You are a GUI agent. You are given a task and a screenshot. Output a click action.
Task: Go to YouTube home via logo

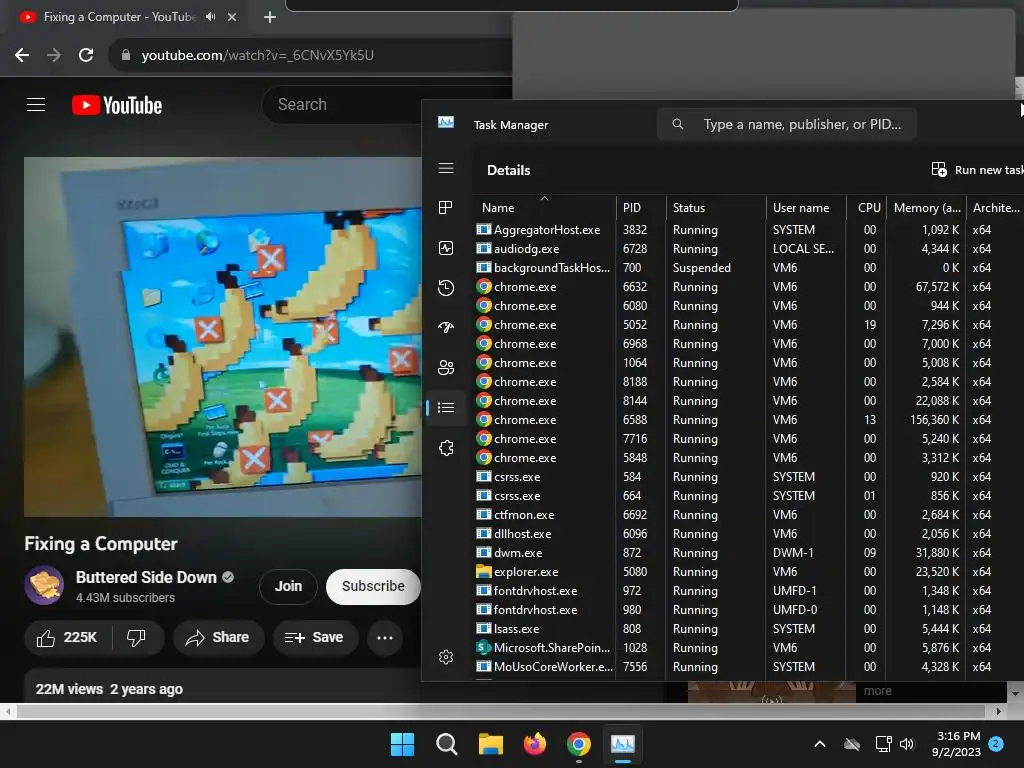pyautogui.click(x=117, y=105)
